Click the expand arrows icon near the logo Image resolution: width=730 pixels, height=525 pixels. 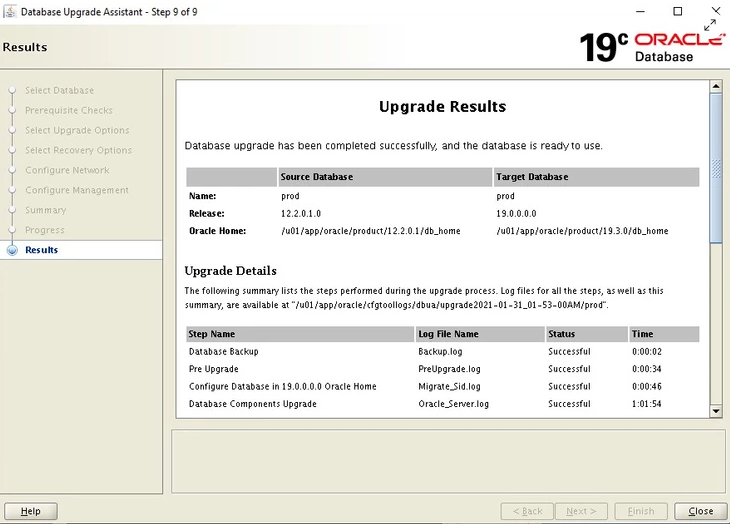[x=710, y=25]
